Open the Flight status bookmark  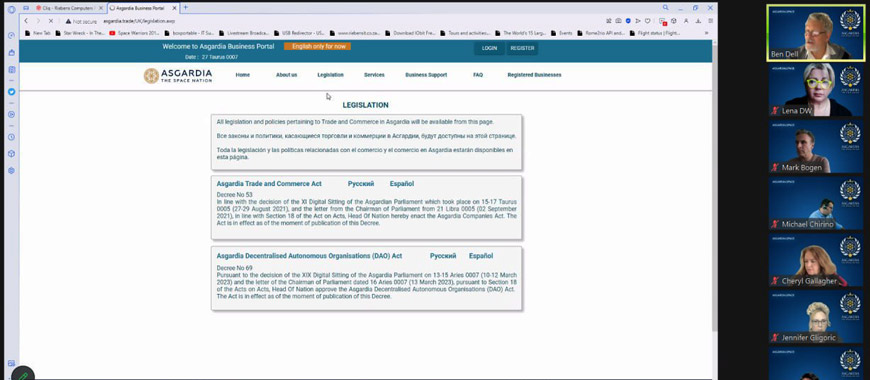655,33
